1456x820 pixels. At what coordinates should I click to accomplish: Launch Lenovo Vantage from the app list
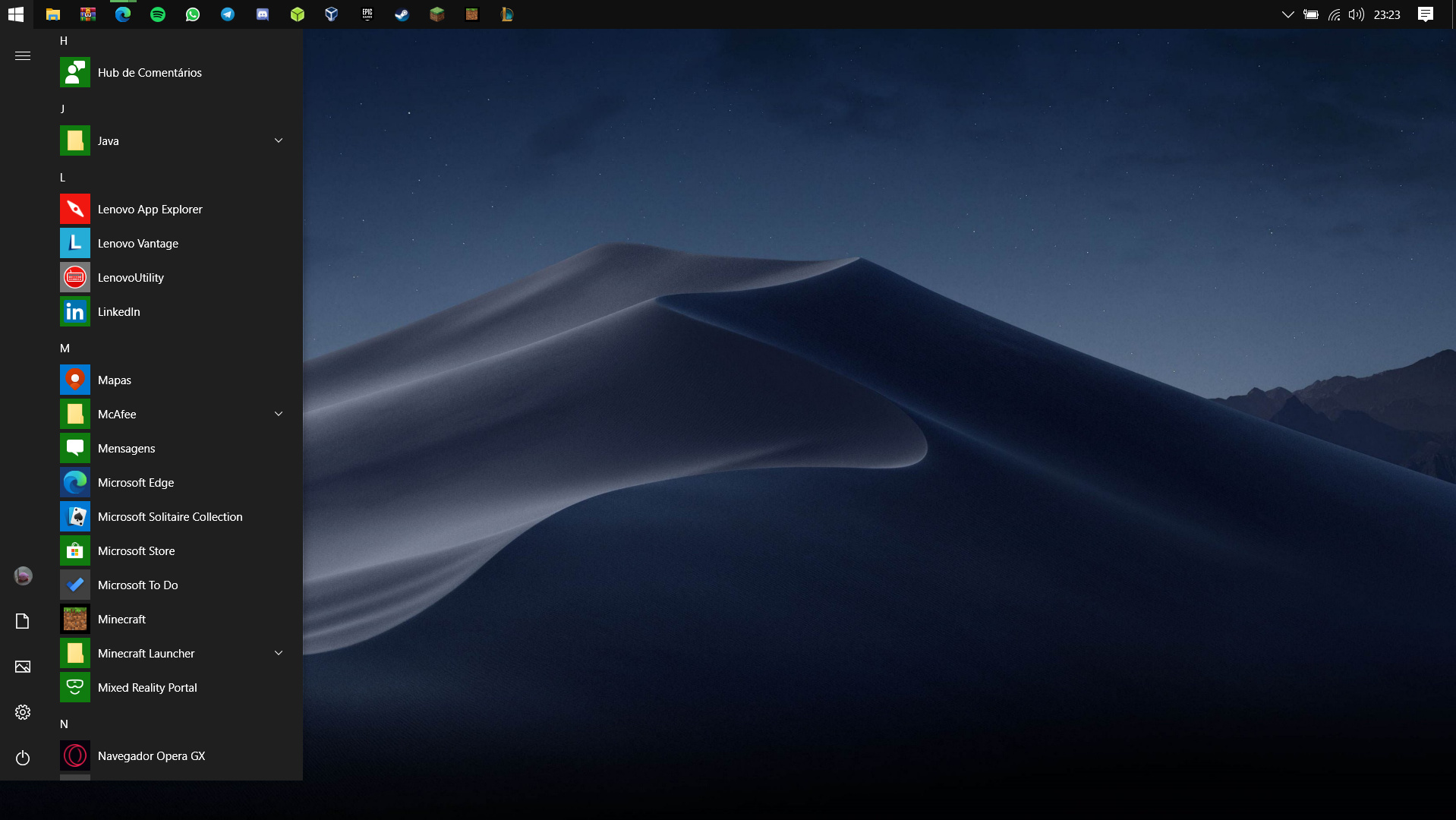(x=138, y=244)
